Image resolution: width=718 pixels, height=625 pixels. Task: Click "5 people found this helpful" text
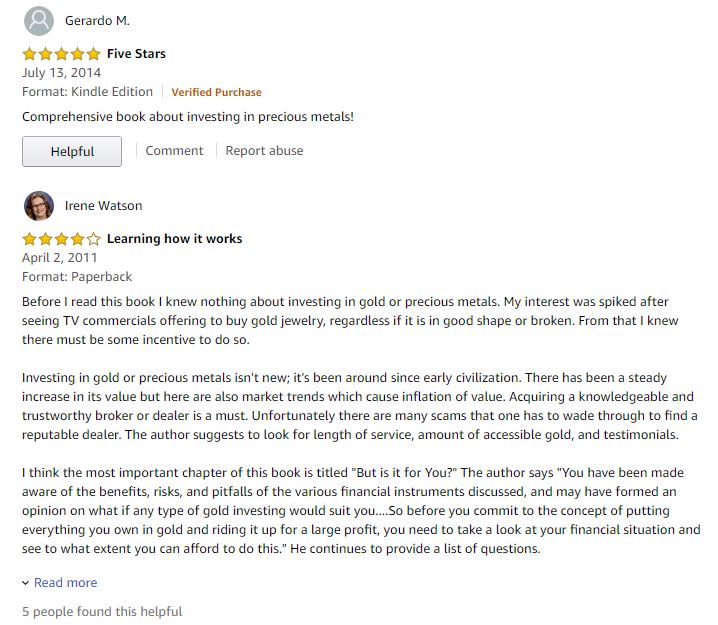(102, 611)
